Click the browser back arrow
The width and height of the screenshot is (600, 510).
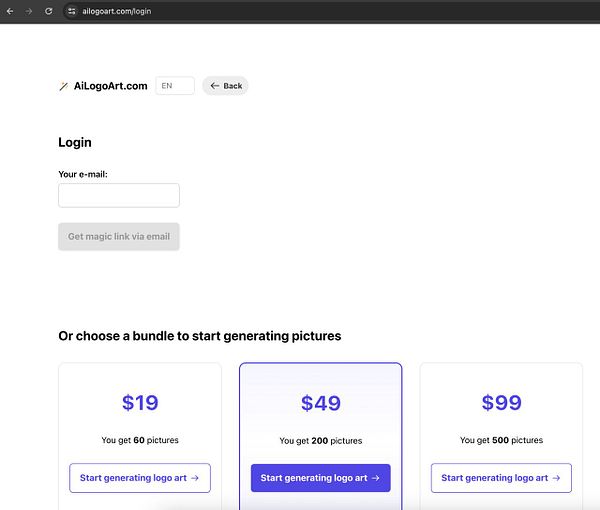click(x=9, y=11)
